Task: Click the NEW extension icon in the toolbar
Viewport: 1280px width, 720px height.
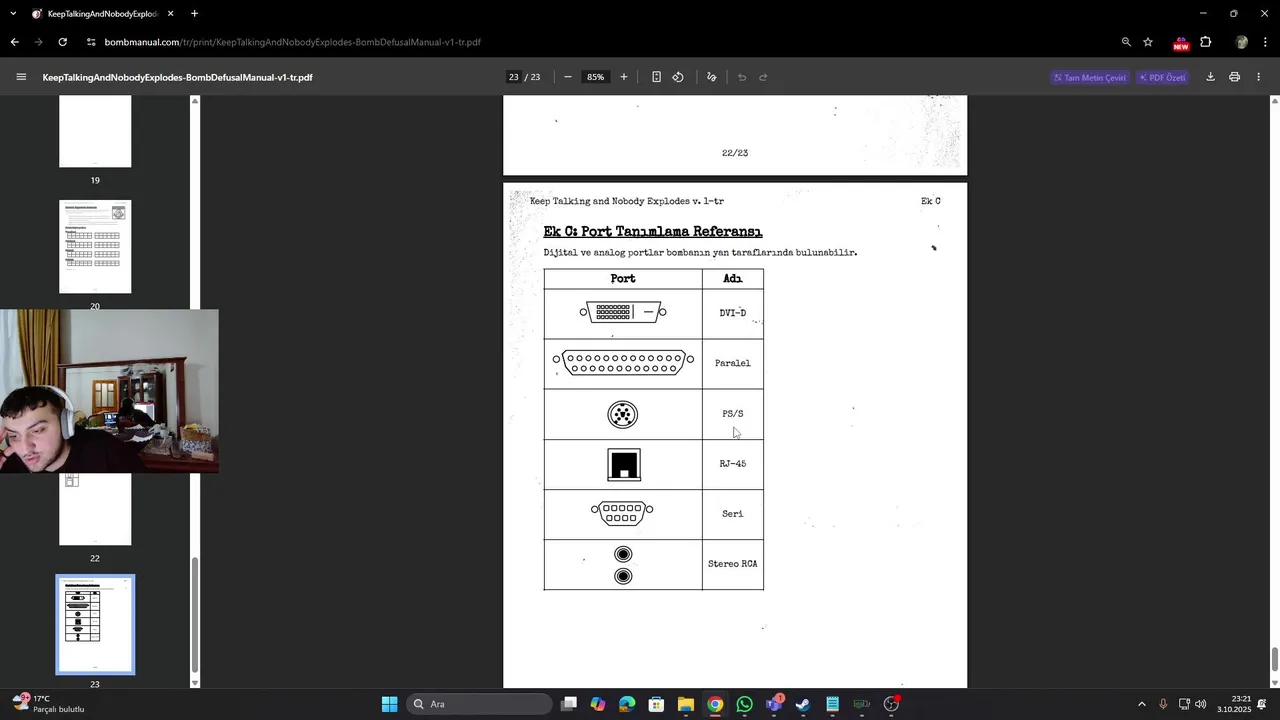Action: 1181,43
